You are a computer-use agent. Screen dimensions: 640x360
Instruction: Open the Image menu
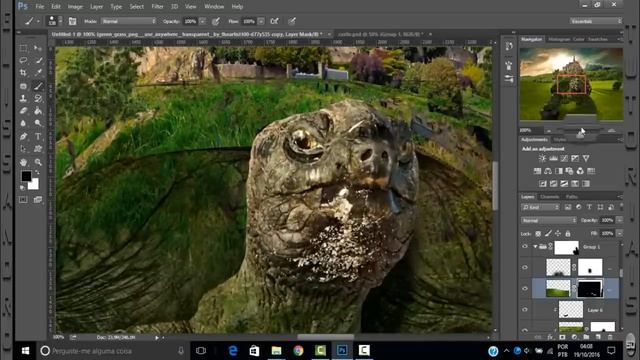click(x=75, y=7)
